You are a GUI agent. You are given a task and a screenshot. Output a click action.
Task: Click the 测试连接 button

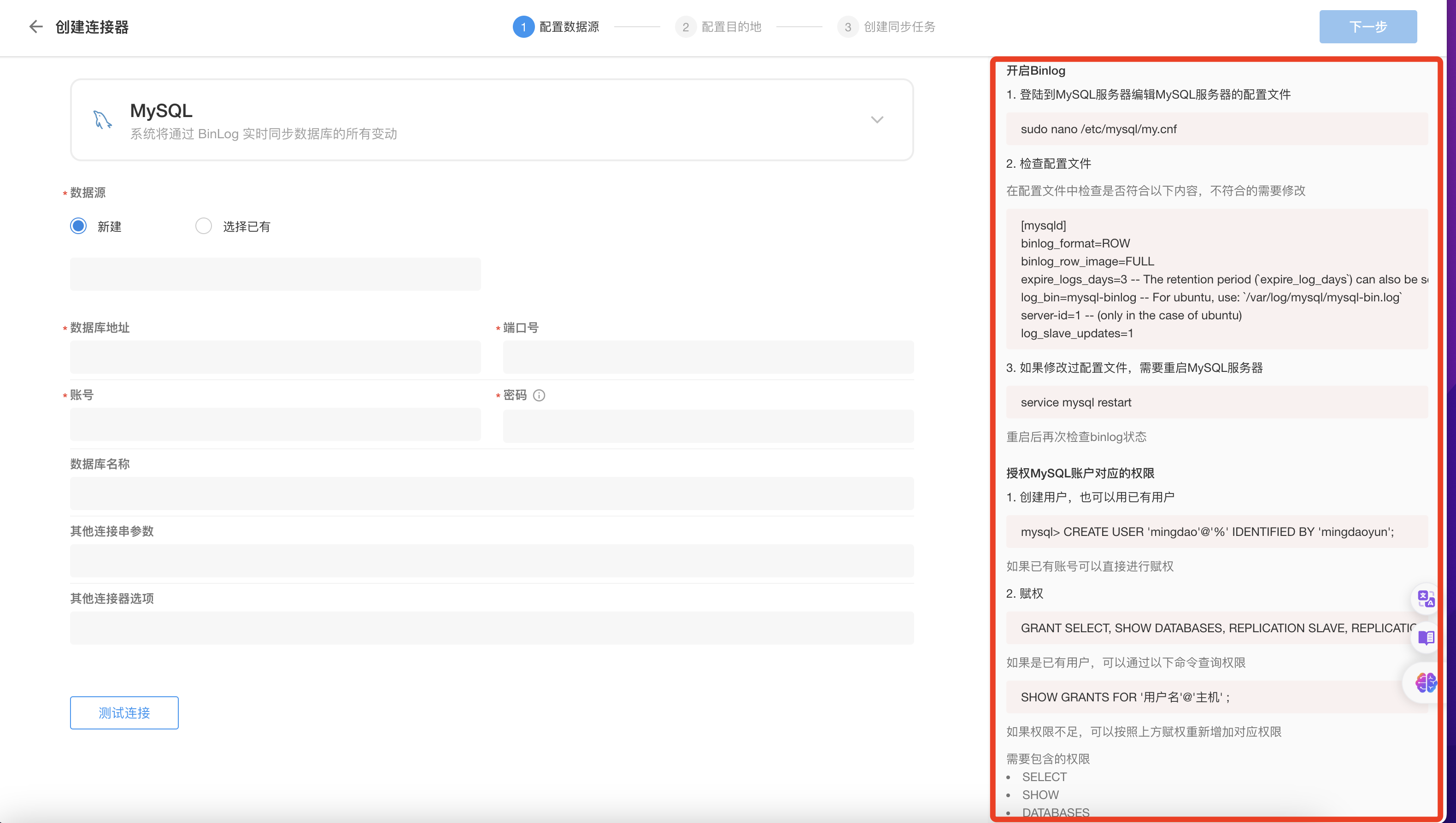(124, 713)
